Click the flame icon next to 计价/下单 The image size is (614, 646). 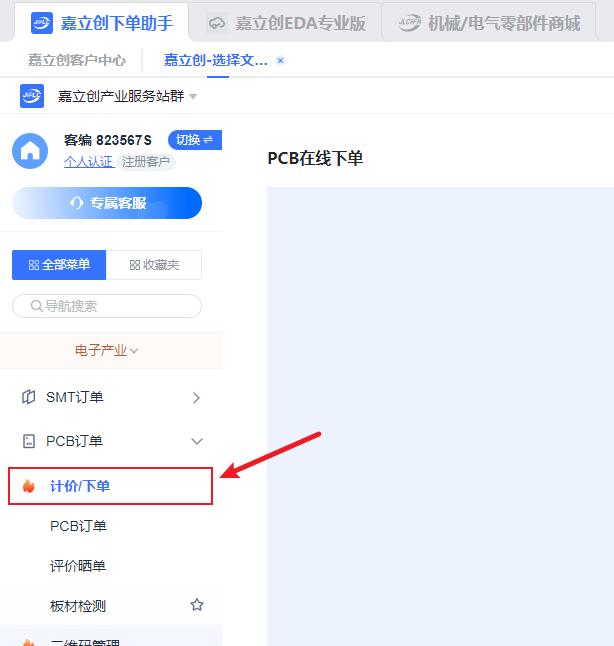pyautogui.click(x=28, y=486)
